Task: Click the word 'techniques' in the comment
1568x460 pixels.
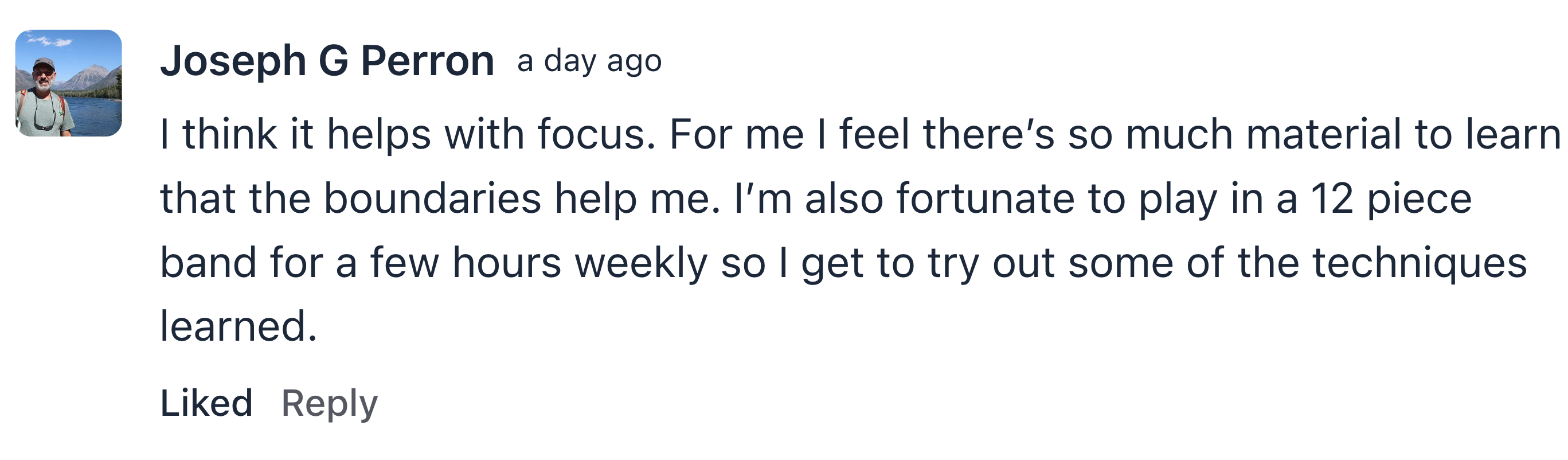Action: 1420,263
